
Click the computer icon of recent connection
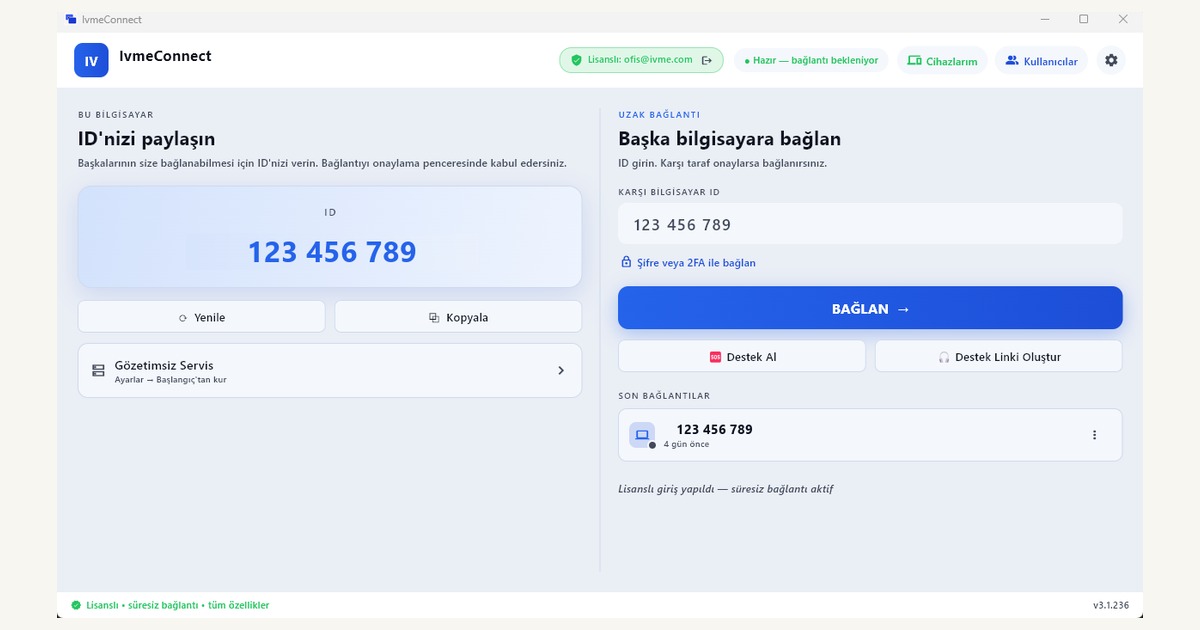pos(642,435)
